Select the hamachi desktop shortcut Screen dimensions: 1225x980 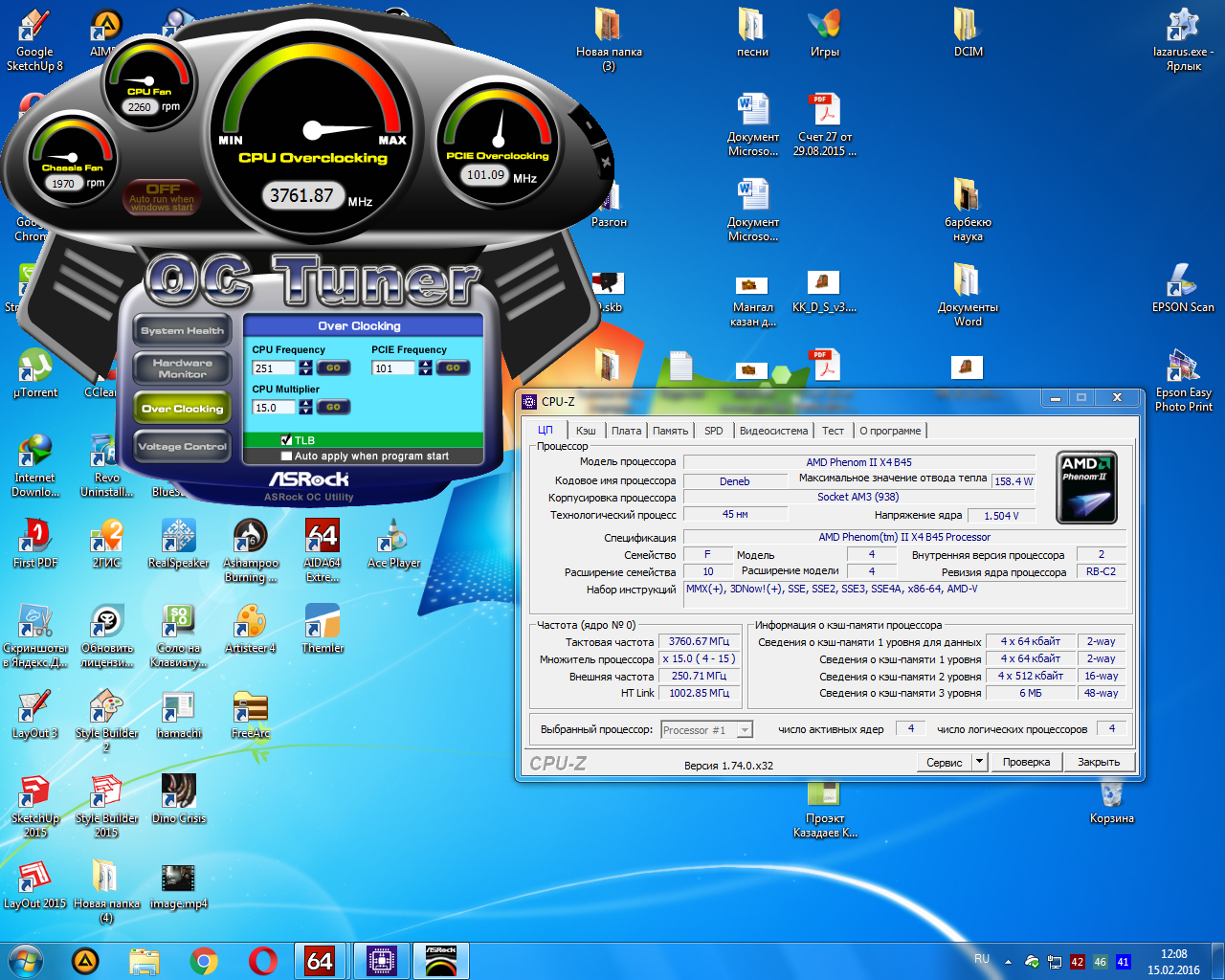(x=179, y=713)
